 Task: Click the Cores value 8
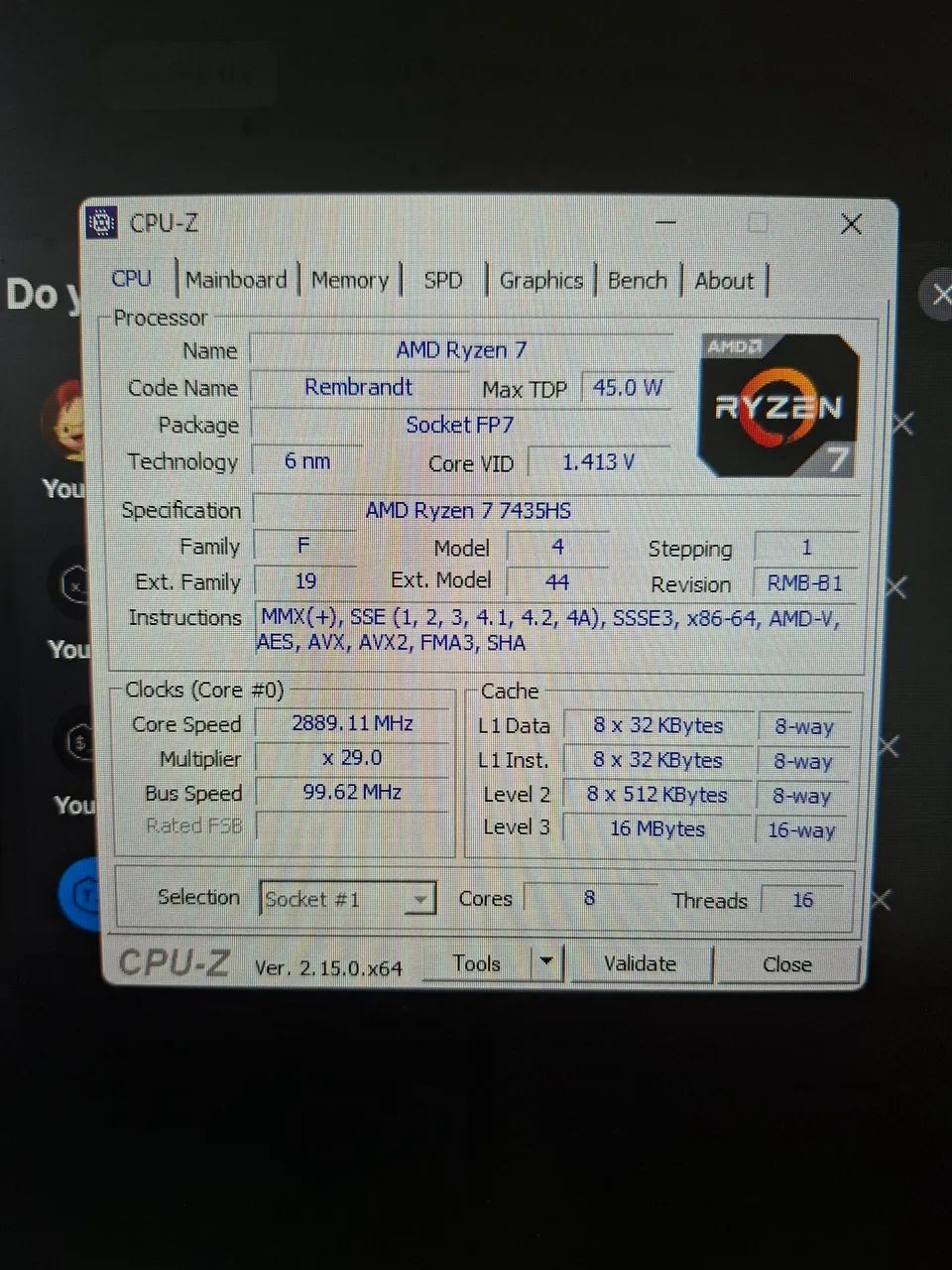point(589,898)
